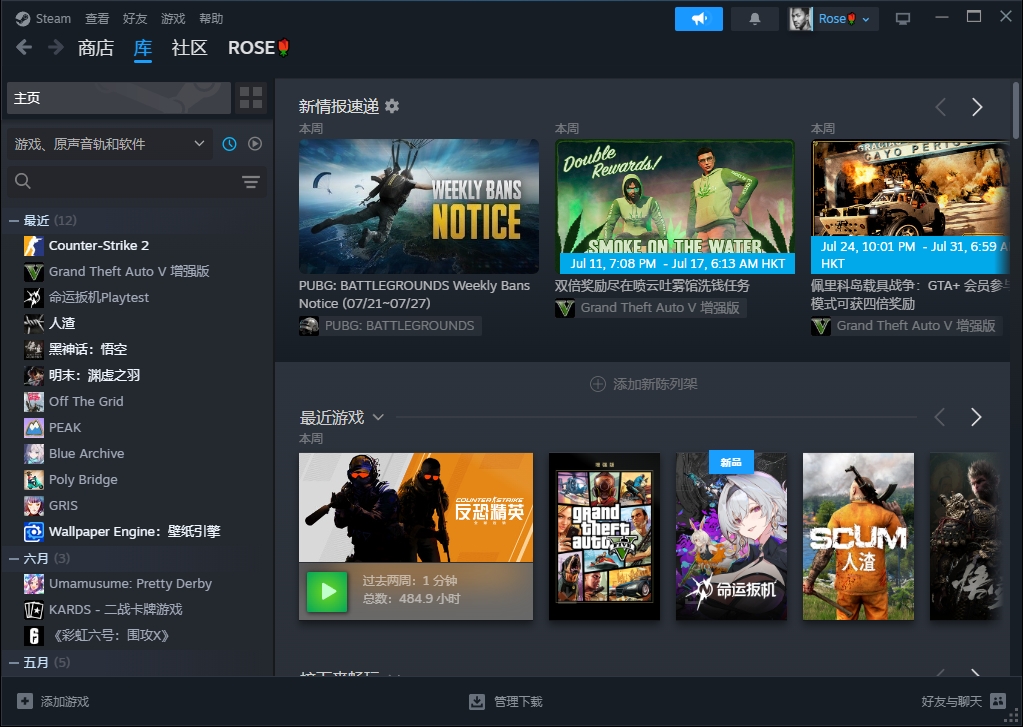This screenshot has height=727, width=1023.
Task: Show only ready-to-play games icon
Action: [x=255, y=144]
